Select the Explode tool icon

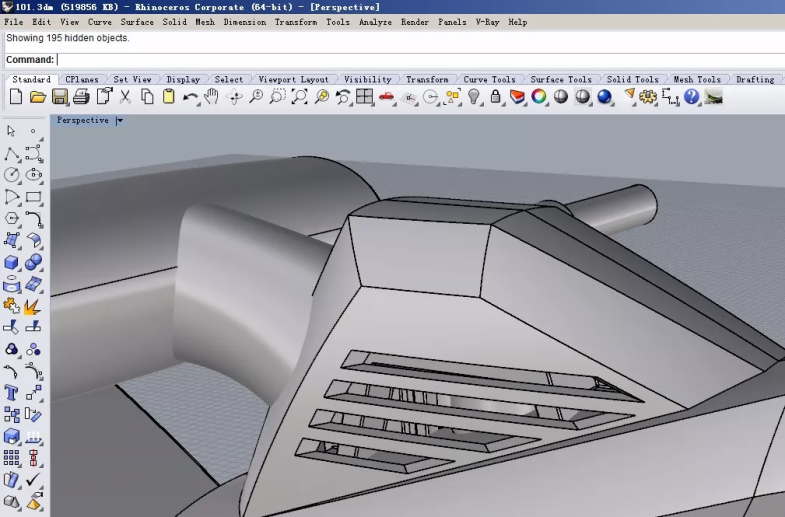(33, 305)
